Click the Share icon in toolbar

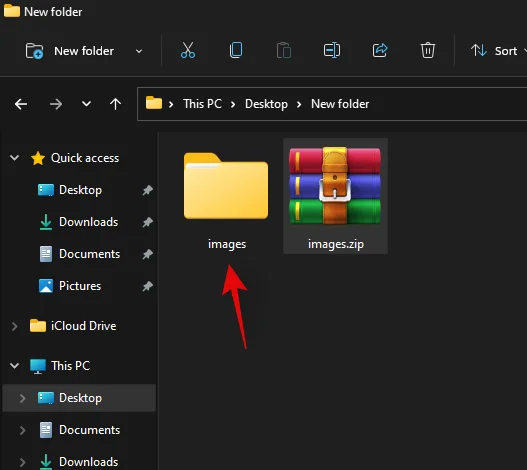coord(380,50)
